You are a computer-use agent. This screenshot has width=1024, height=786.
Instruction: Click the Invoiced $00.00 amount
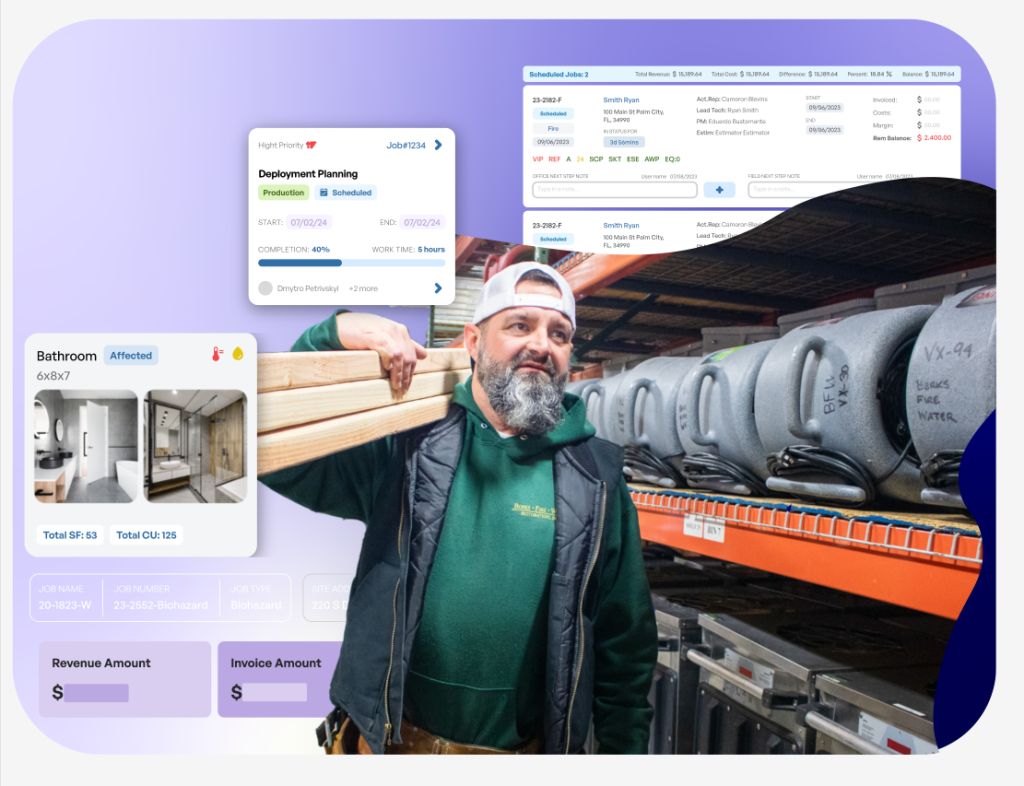[x=929, y=100]
